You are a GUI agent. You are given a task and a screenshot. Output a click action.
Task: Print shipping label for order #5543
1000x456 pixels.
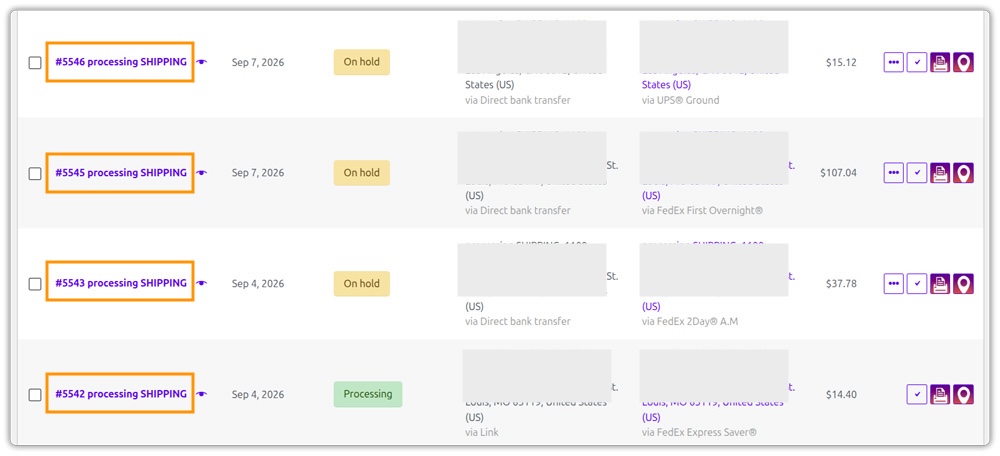[940, 283]
